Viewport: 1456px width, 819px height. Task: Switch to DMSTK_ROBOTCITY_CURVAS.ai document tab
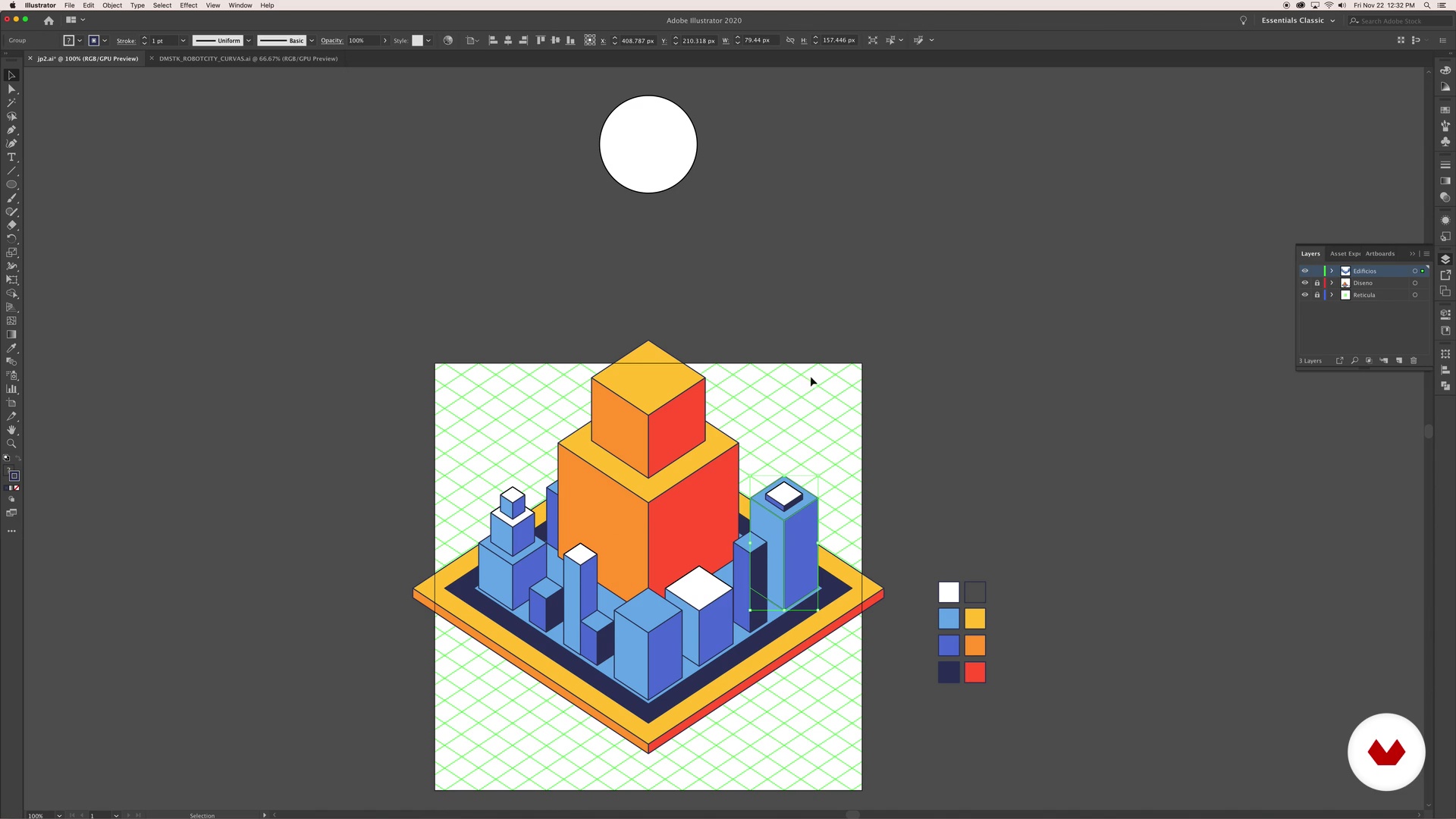[x=248, y=58]
